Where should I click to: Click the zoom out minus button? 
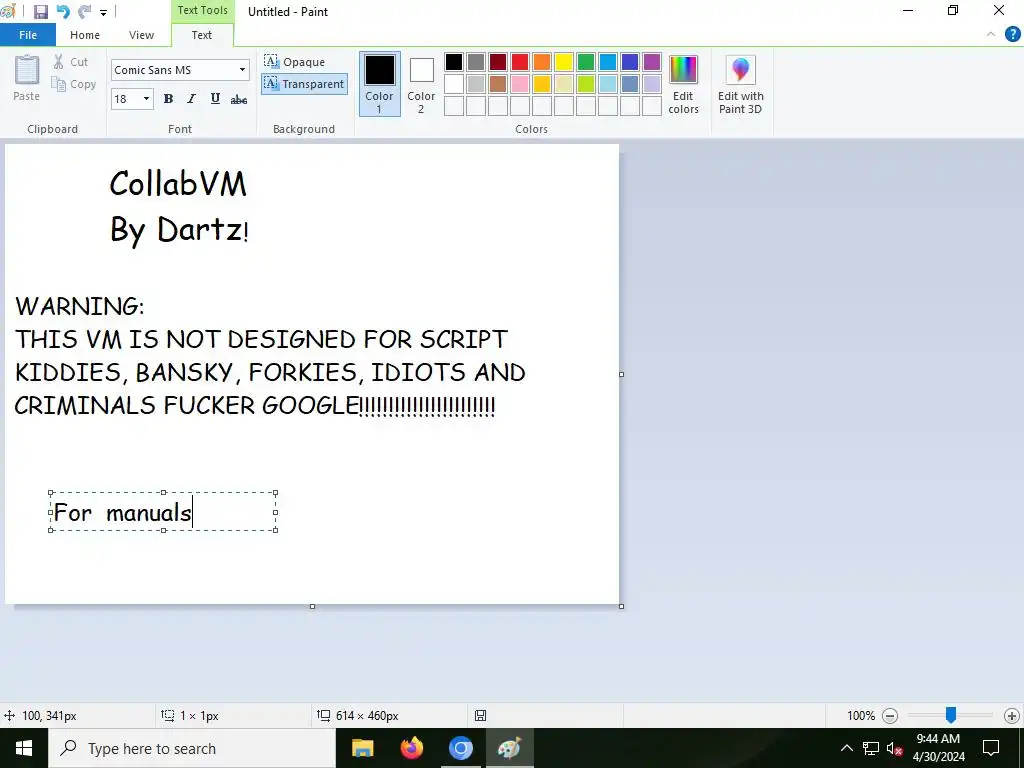(x=889, y=716)
